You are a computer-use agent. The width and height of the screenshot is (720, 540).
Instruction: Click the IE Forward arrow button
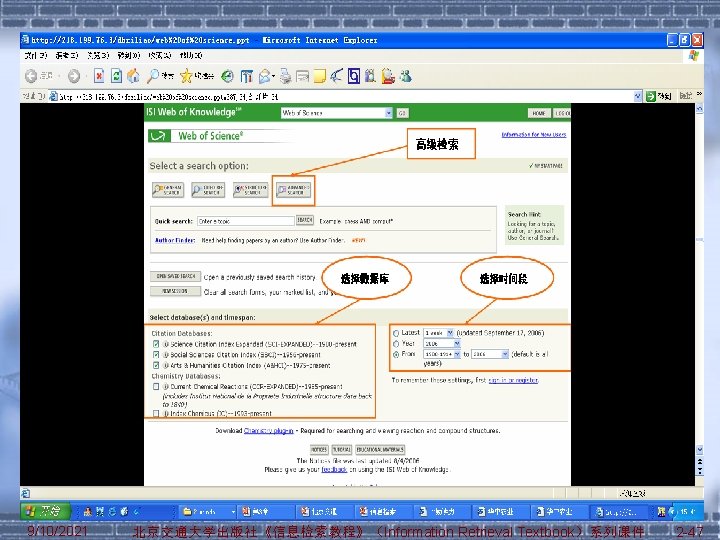pyautogui.click(x=74, y=76)
